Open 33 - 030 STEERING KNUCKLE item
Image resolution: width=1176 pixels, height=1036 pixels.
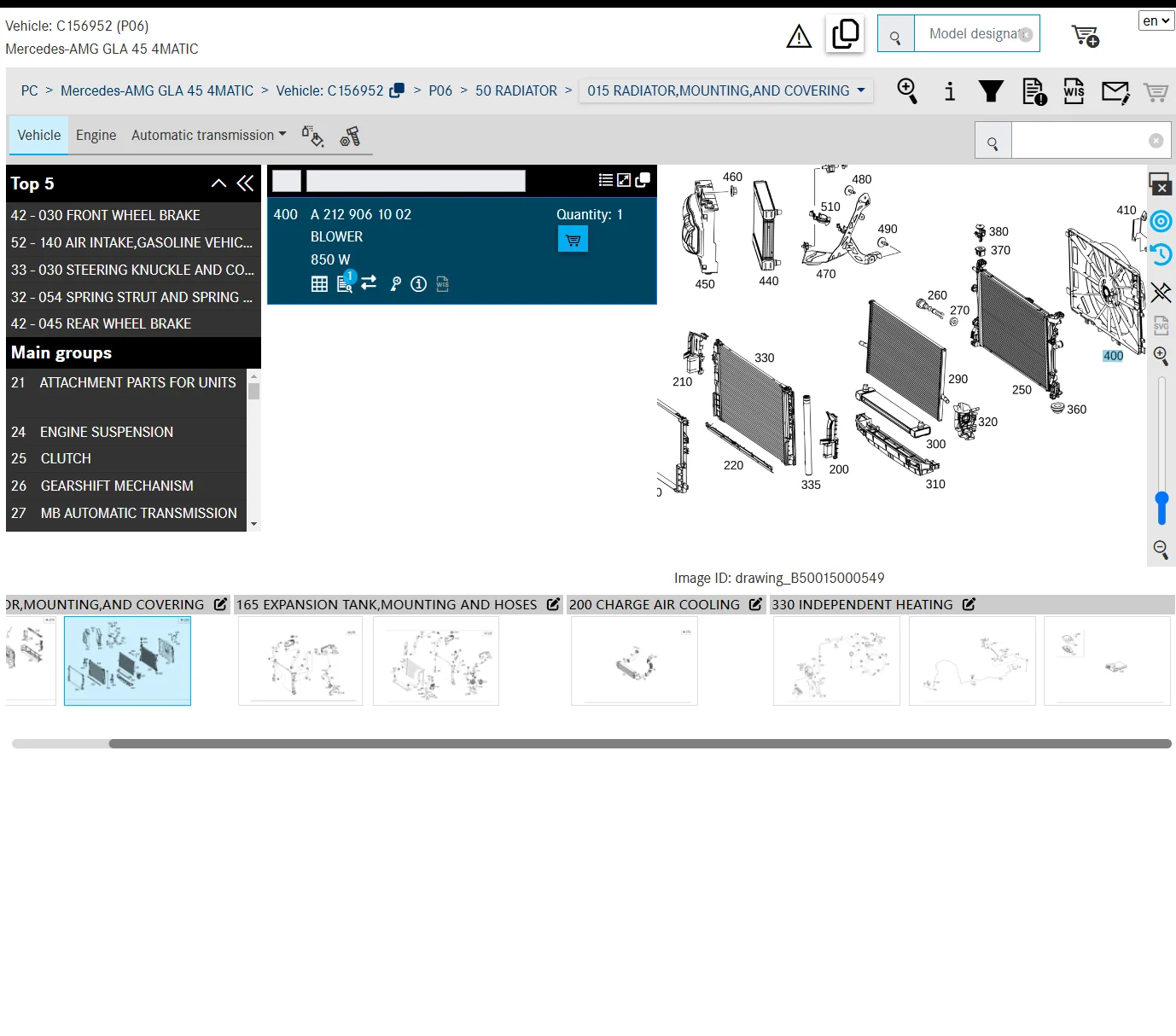click(133, 270)
